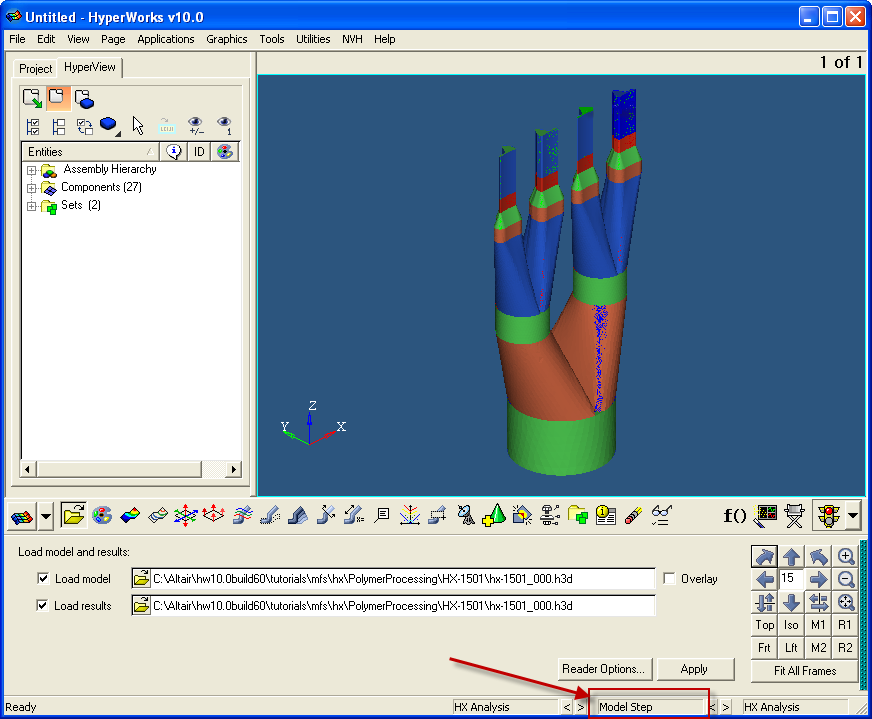
Task: Open the Applications menu
Action: tap(165, 39)
